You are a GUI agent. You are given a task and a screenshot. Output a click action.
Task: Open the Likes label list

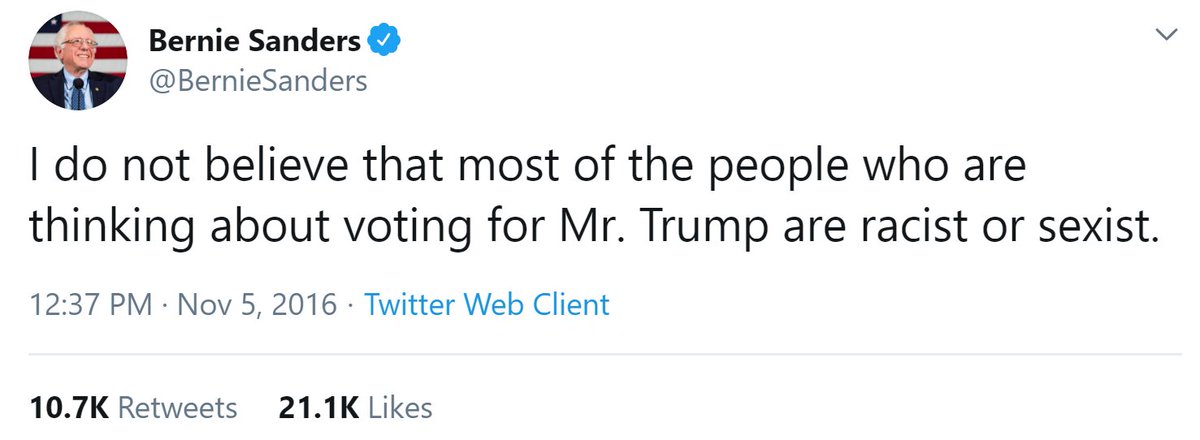click(399, 408)
